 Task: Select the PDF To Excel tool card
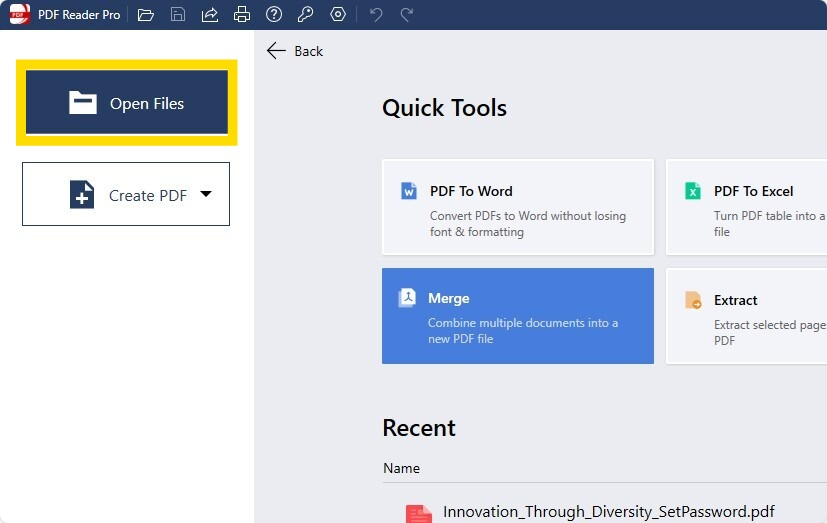pyautogui.click(x=746, y=207)
